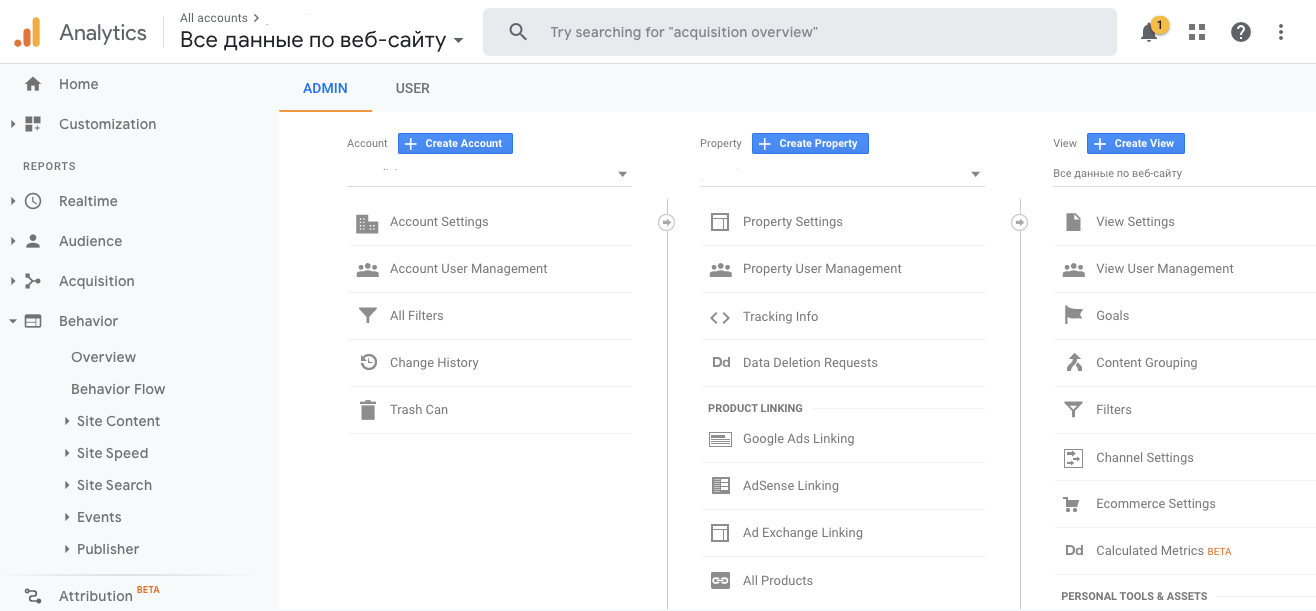Click the Attribution path icon

[x=33, y=596]
